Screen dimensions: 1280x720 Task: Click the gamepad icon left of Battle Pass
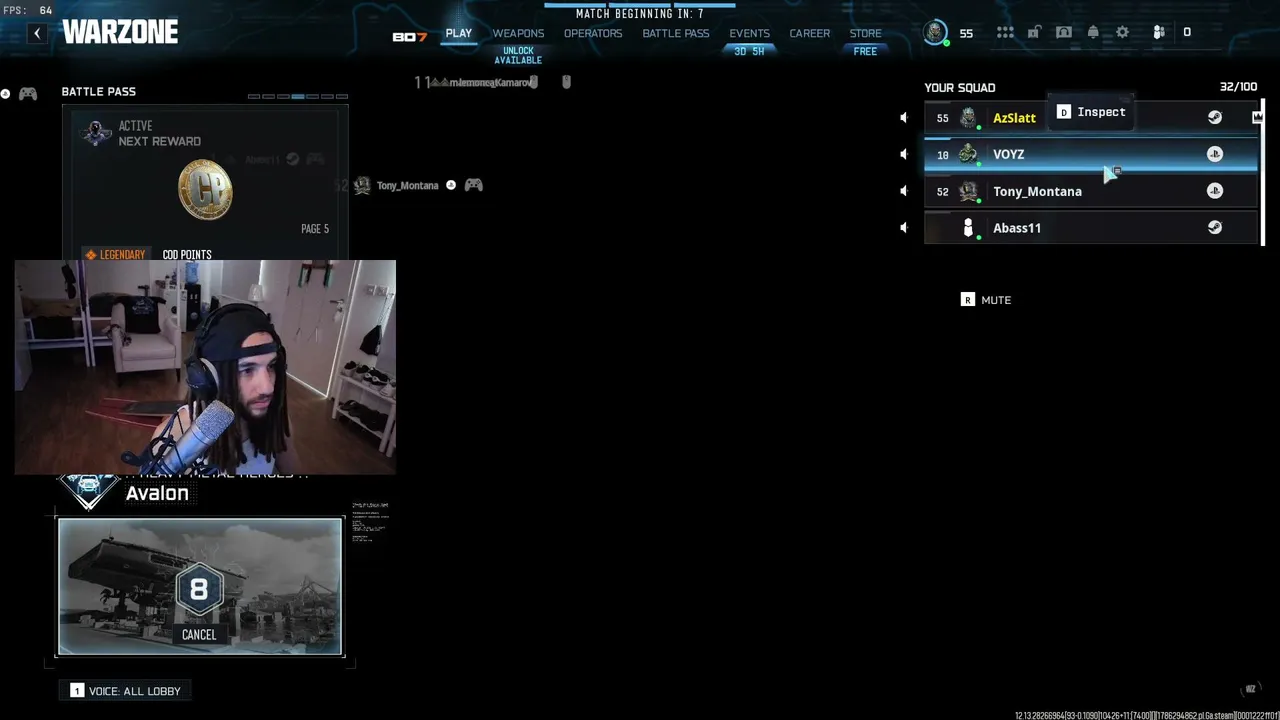(x=28, y=94)
